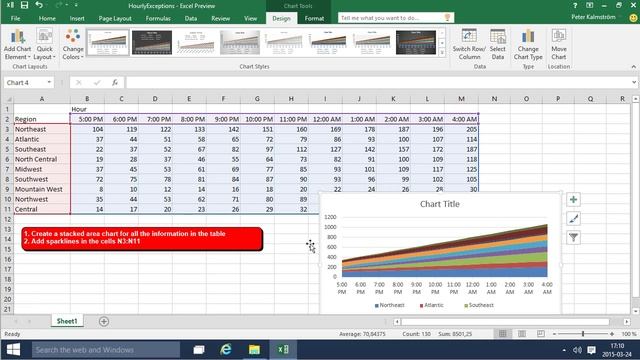The image size is (640, 360).
Task: Select cell A3 Northeast
Action: pos(42,129)
